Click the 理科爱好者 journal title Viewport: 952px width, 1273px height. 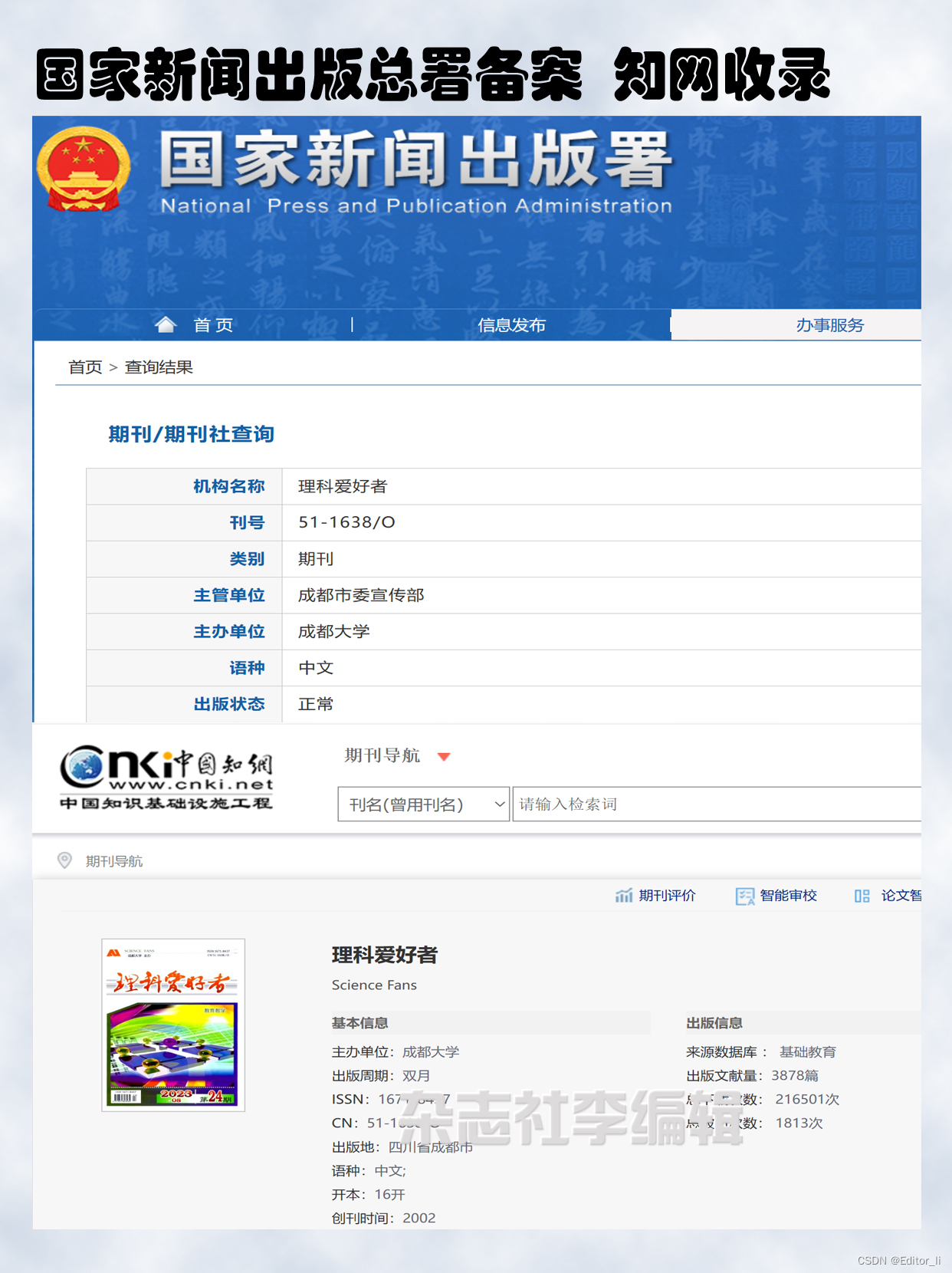(x=385, y=955)
